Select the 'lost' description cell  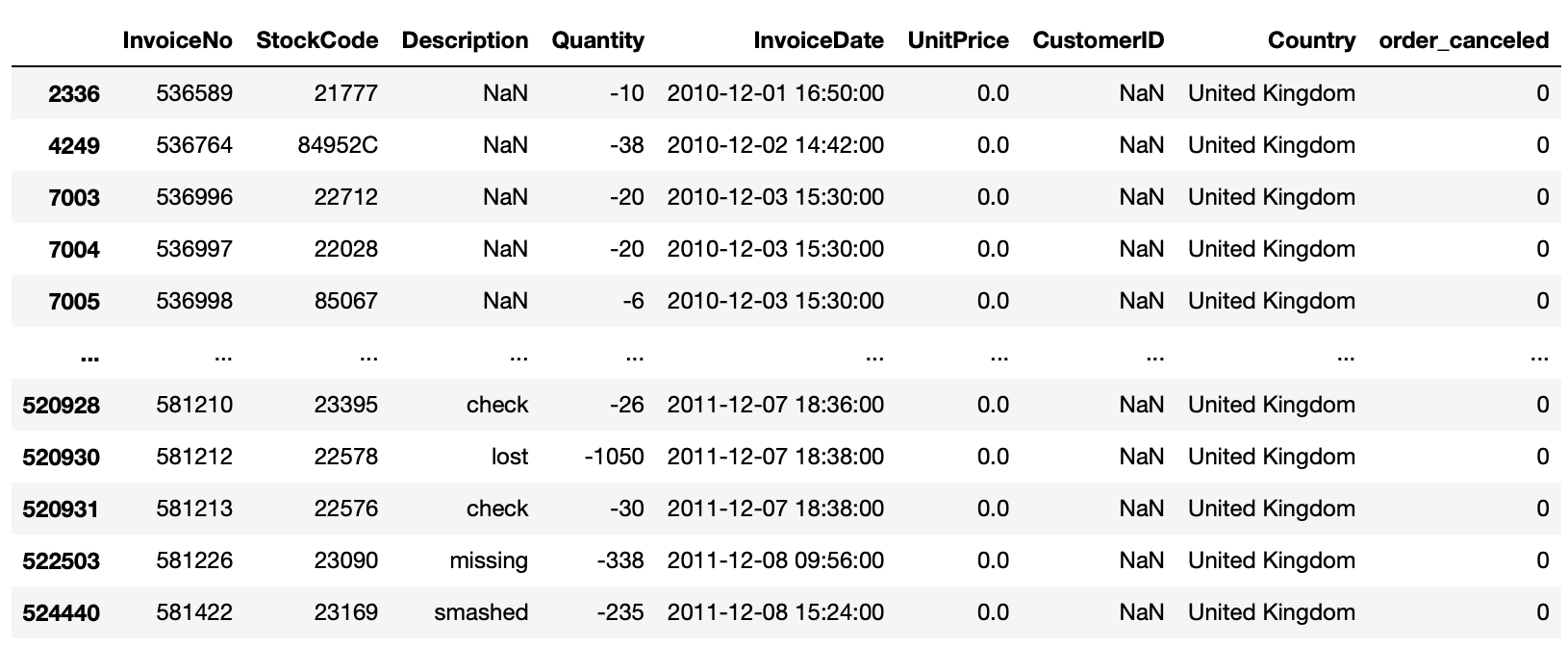click(510, 457)
